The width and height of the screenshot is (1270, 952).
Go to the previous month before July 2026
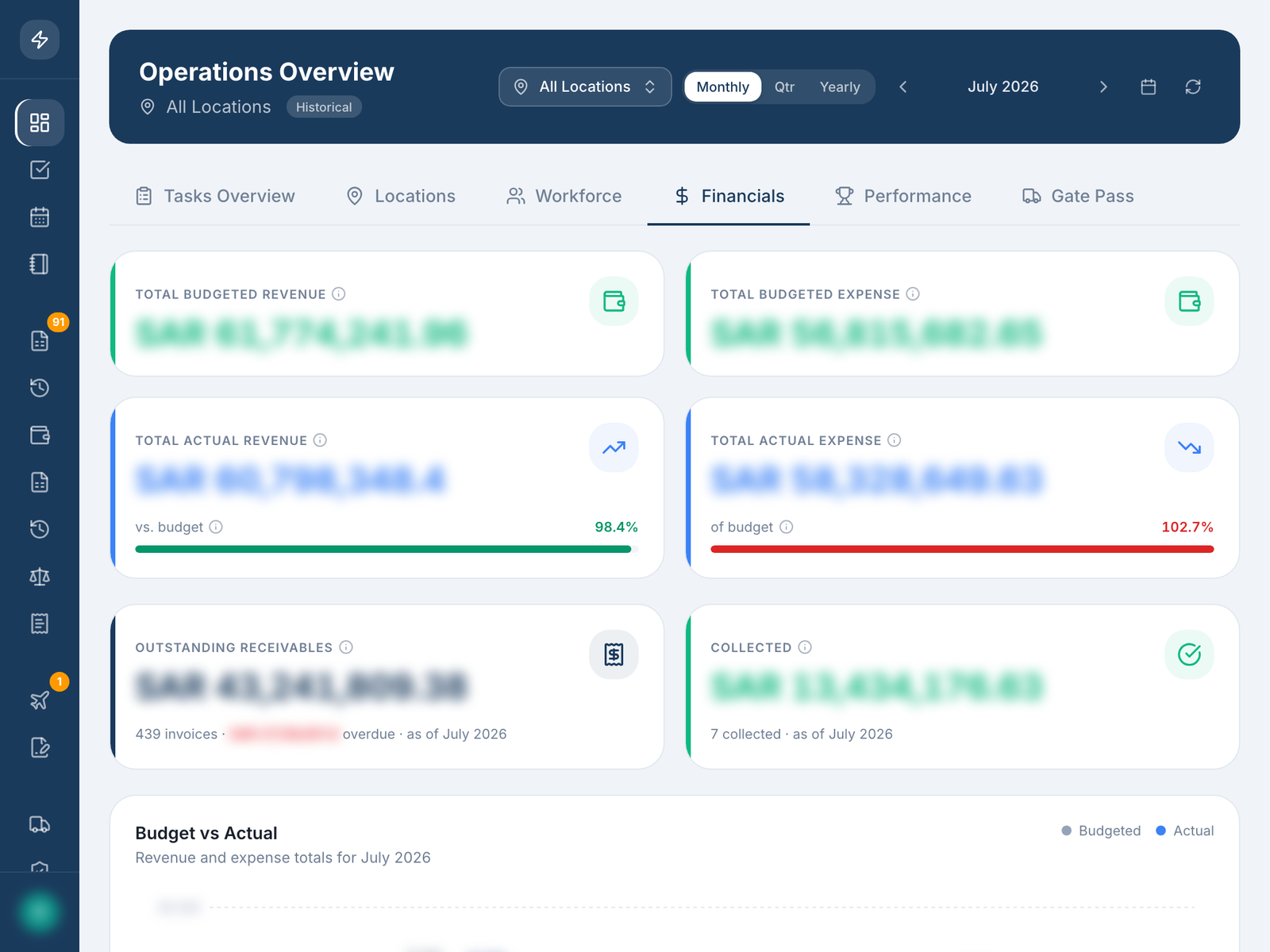click(902, 86)
